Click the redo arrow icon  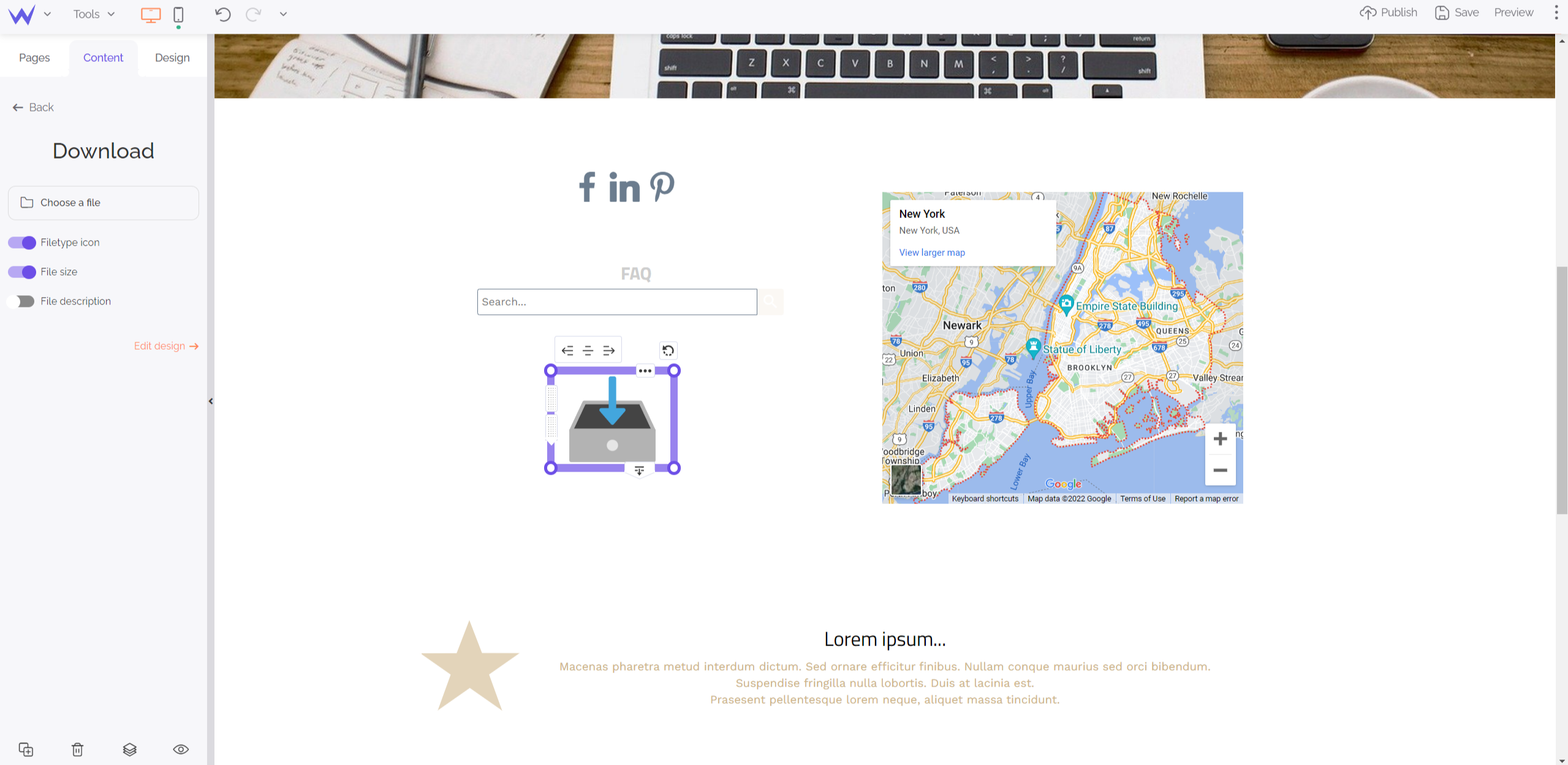point(254,14)
